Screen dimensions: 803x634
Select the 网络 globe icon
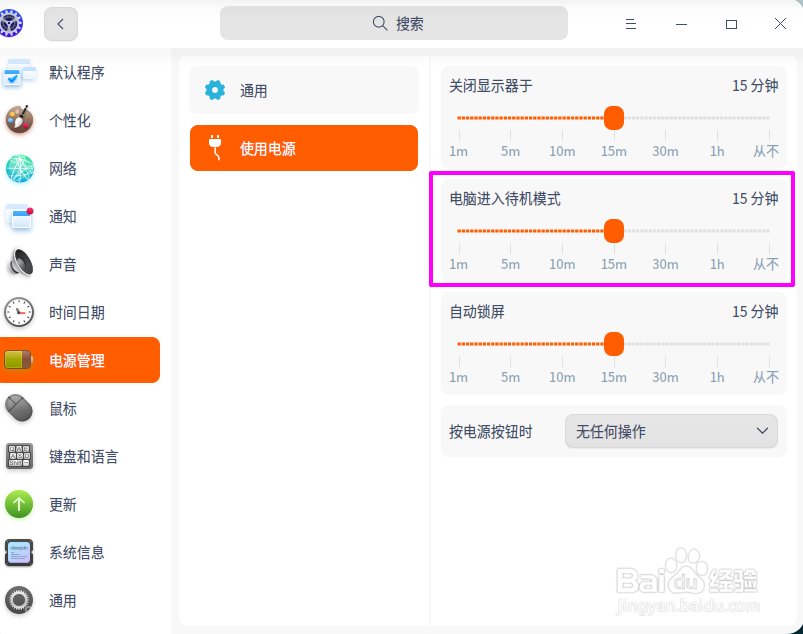19,168
